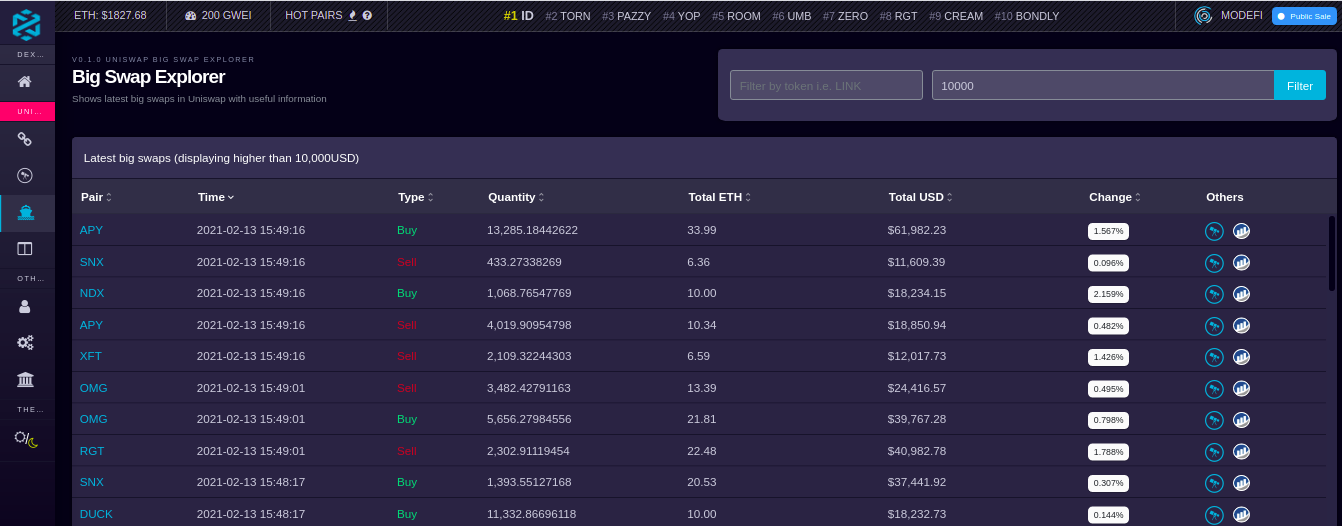Image resolution: width=1342 pixels, height=526 pixels.
Task: Sort swaps by the Time column
Action: point(216,197)
